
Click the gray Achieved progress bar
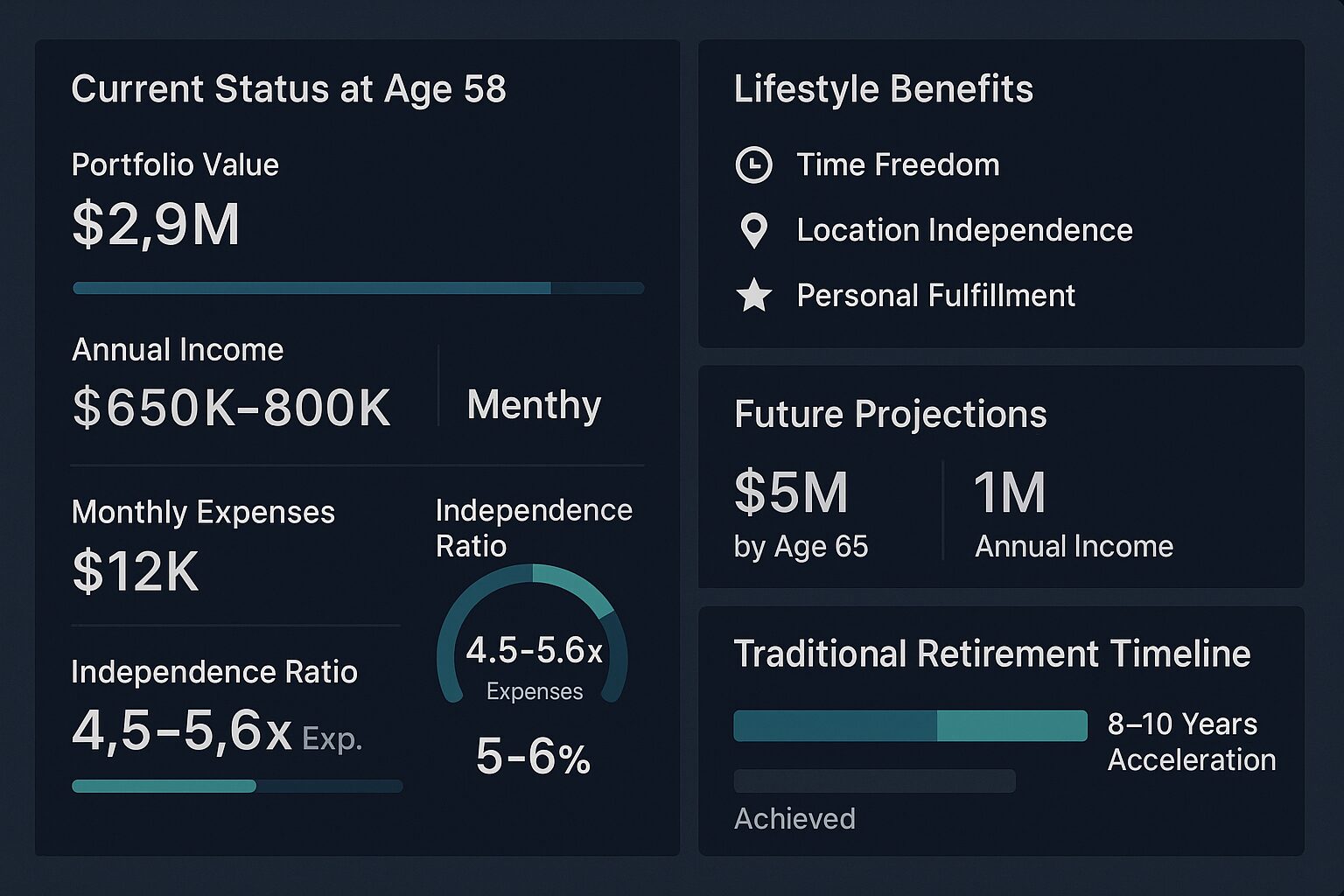tap(874, 780)
